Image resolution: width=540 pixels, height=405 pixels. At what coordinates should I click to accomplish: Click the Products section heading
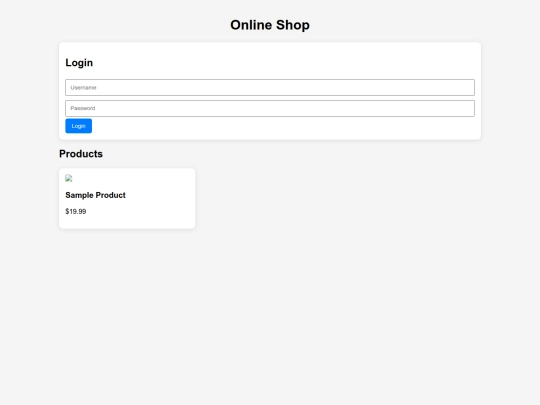(x=81, y=154)
